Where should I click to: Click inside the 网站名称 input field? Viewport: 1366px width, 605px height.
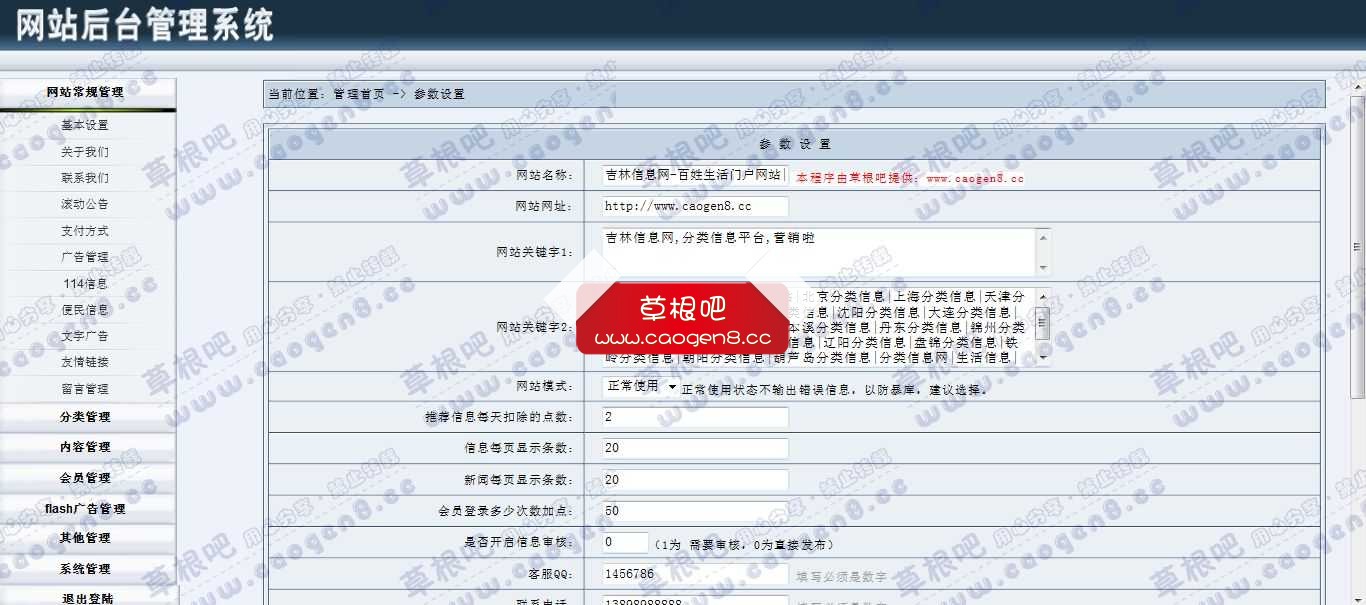click(x=690, y=176)
